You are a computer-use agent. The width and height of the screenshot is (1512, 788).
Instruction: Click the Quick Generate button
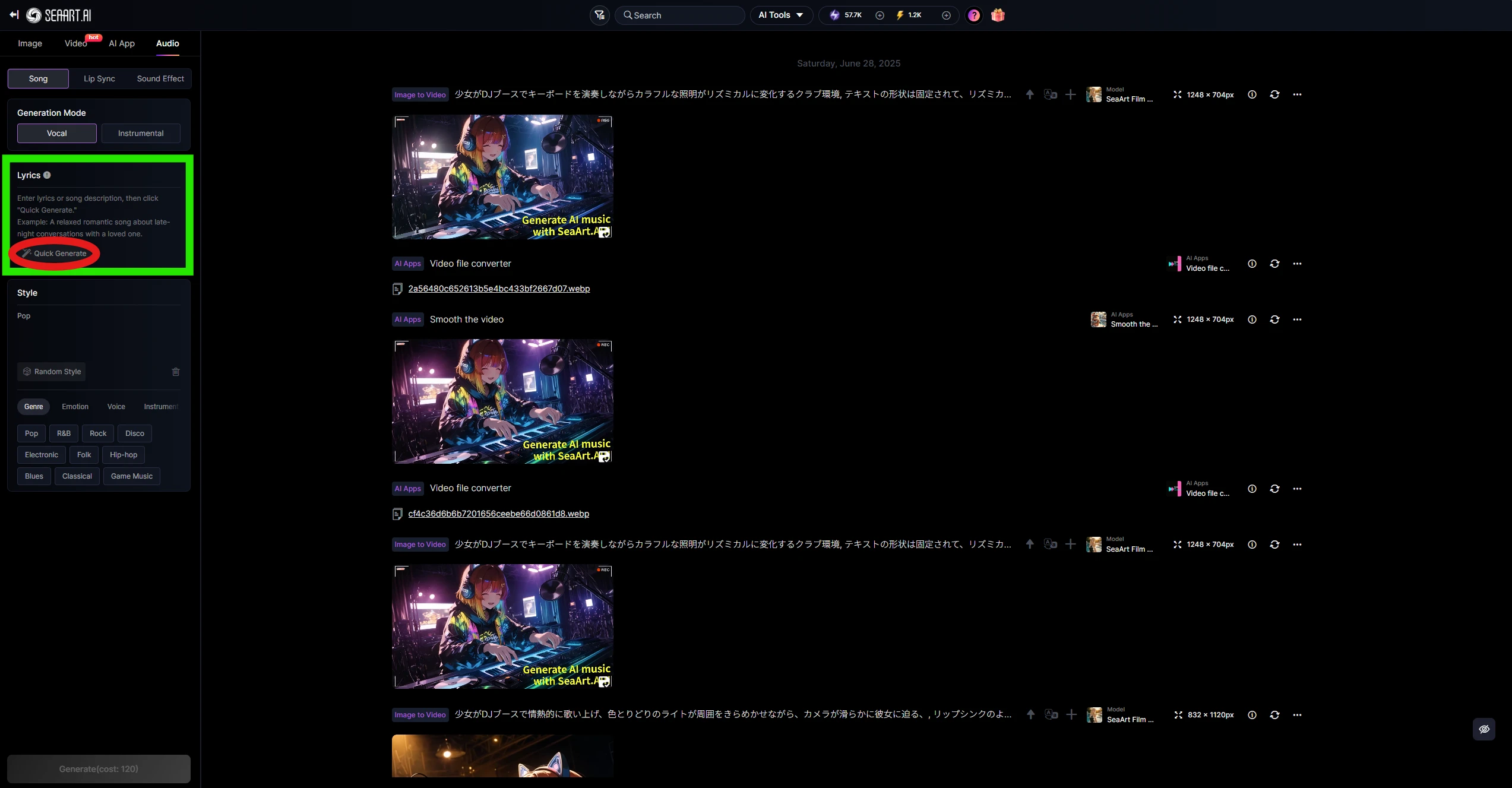click(x=55, y=254)
